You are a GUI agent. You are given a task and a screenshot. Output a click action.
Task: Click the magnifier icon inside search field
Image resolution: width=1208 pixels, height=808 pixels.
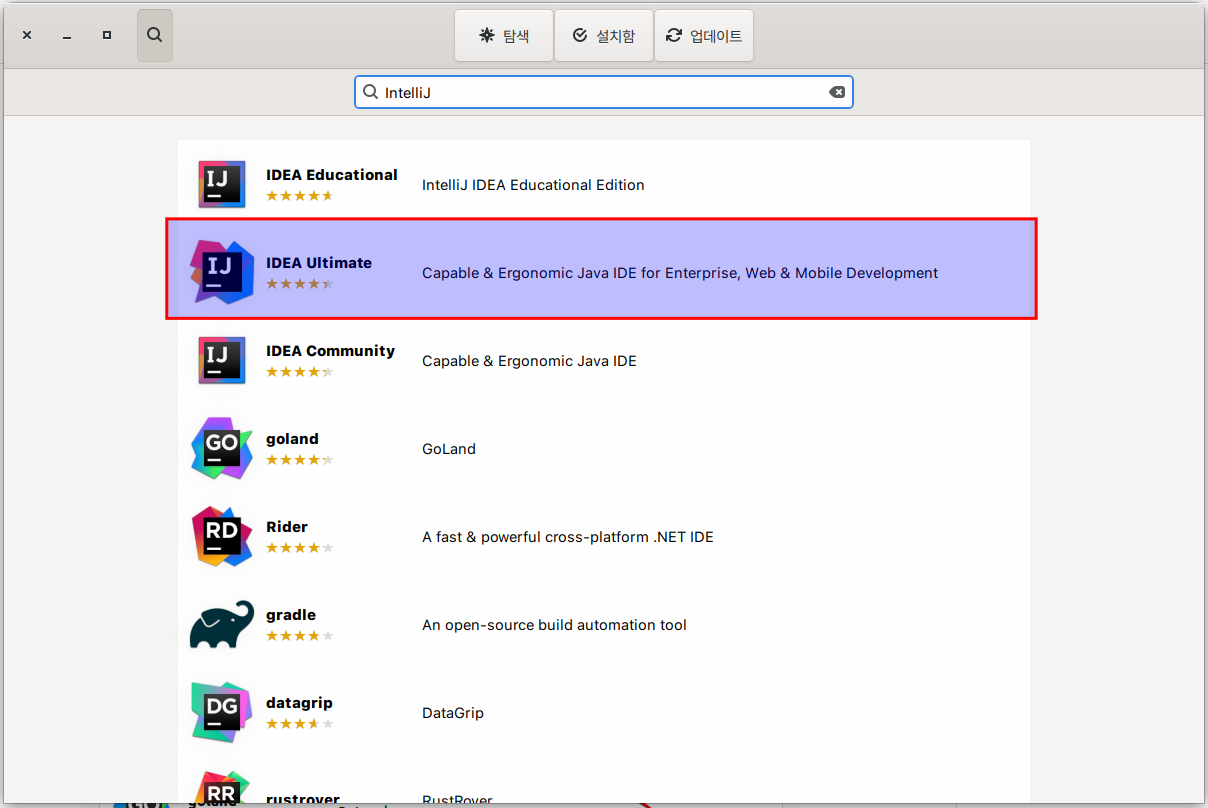(370, 92)
